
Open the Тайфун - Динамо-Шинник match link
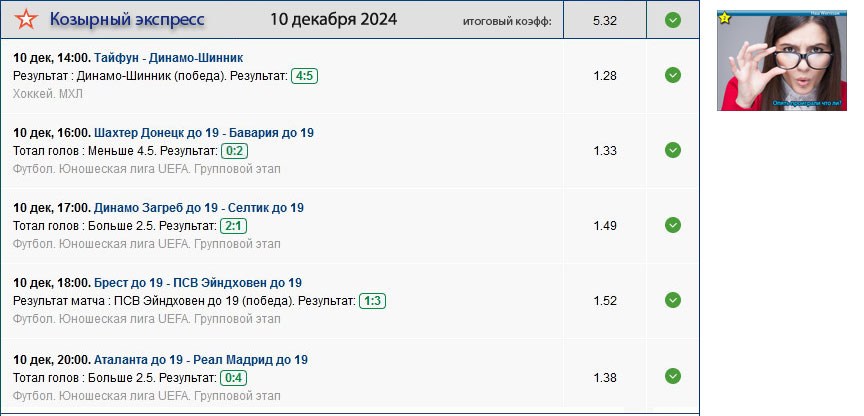pyautogui.click(x=168, y=58)
